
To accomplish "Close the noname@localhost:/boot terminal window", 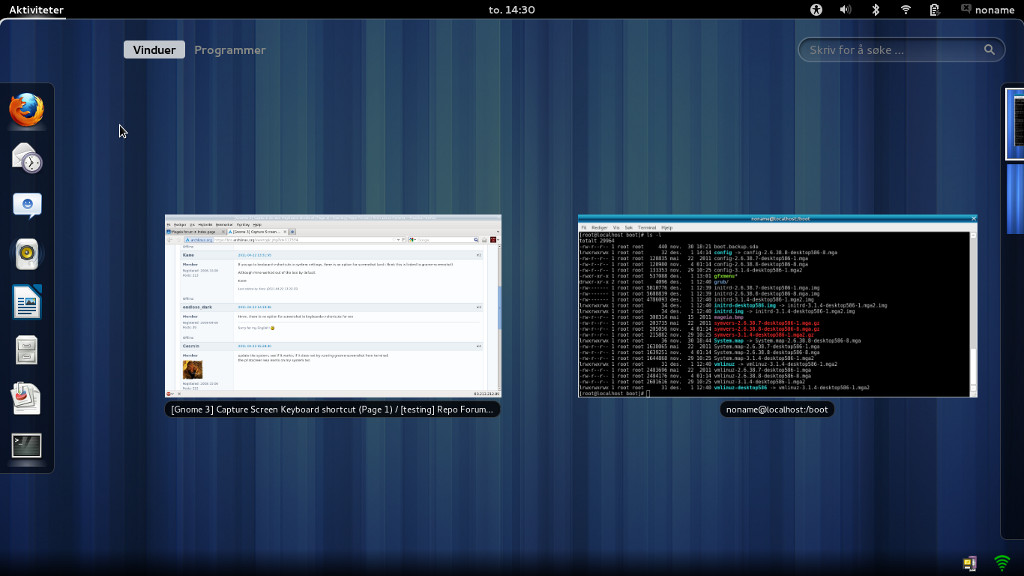I will click(x=973, y=219).
